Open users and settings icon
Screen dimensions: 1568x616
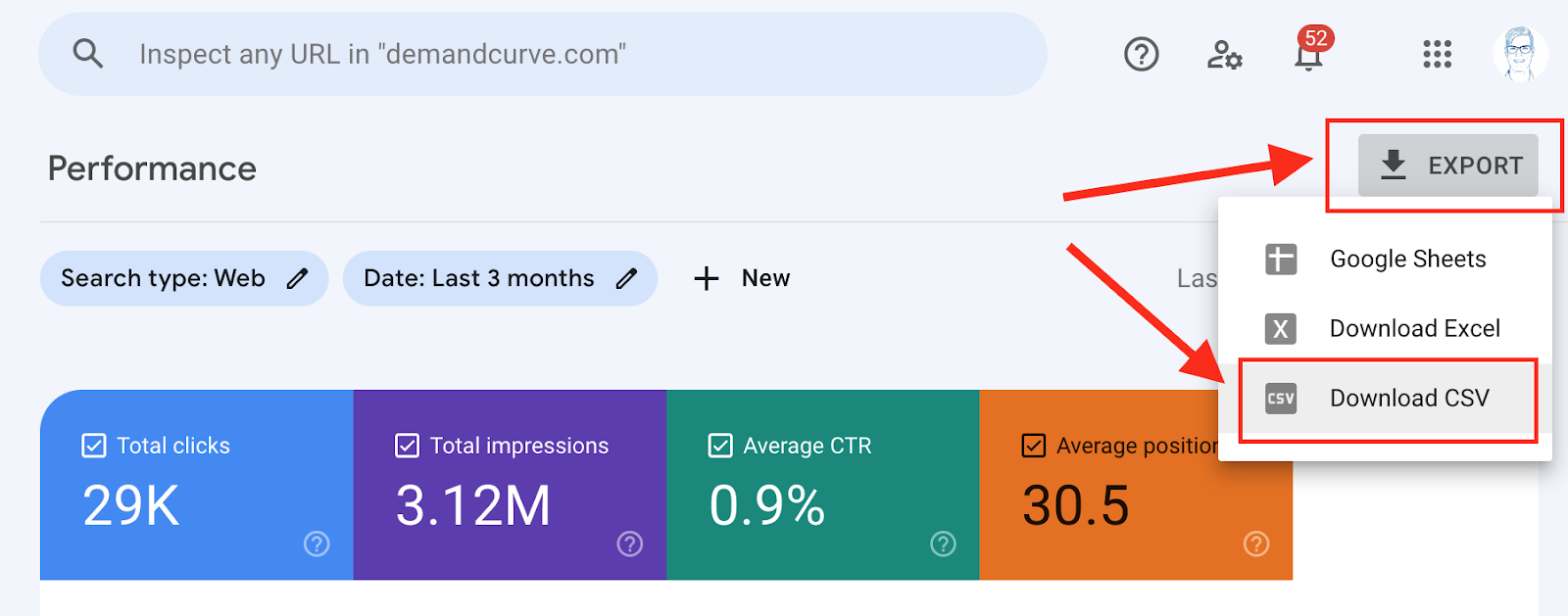click(x=1224, y=55)
